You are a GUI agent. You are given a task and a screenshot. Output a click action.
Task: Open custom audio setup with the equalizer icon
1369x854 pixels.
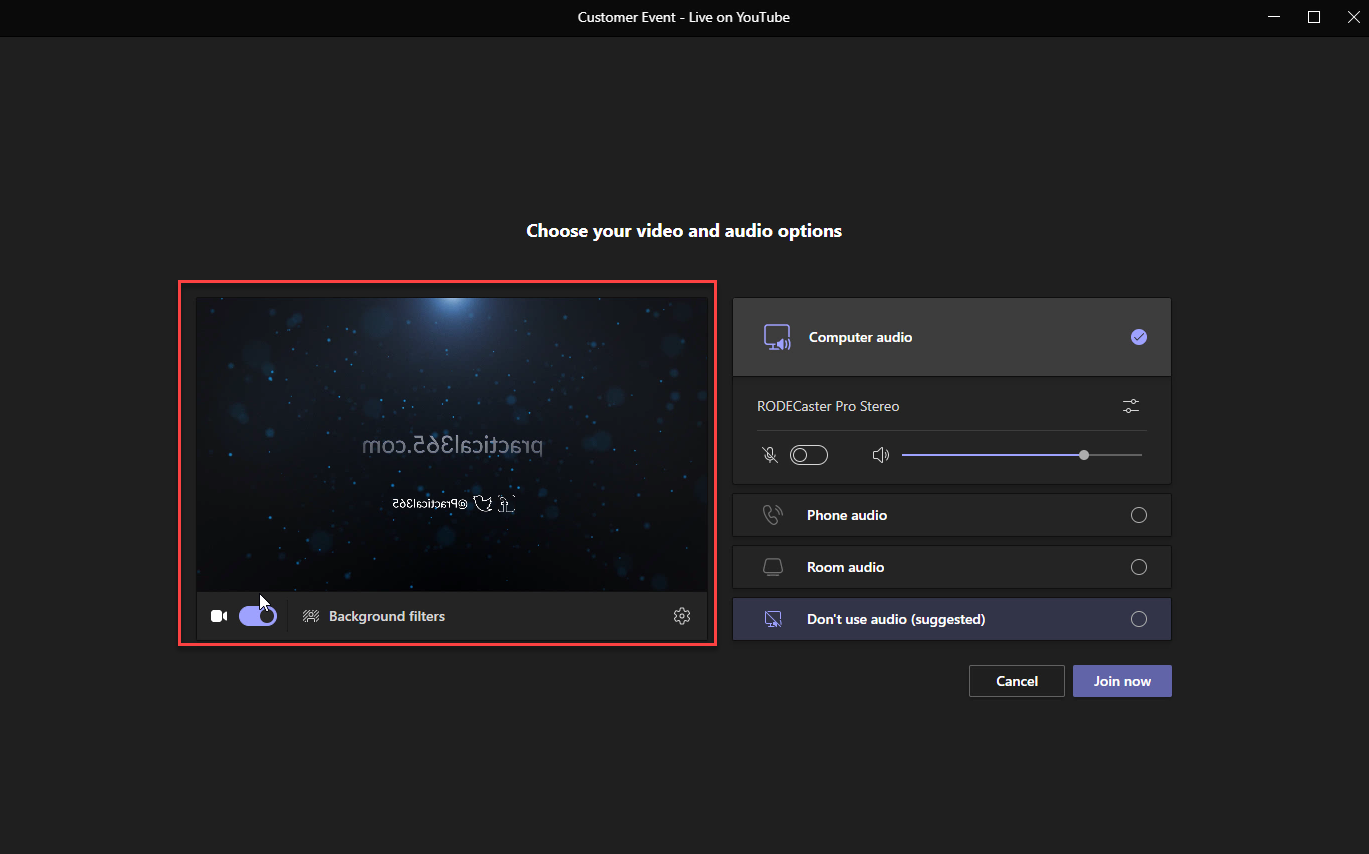(1130, 406)
